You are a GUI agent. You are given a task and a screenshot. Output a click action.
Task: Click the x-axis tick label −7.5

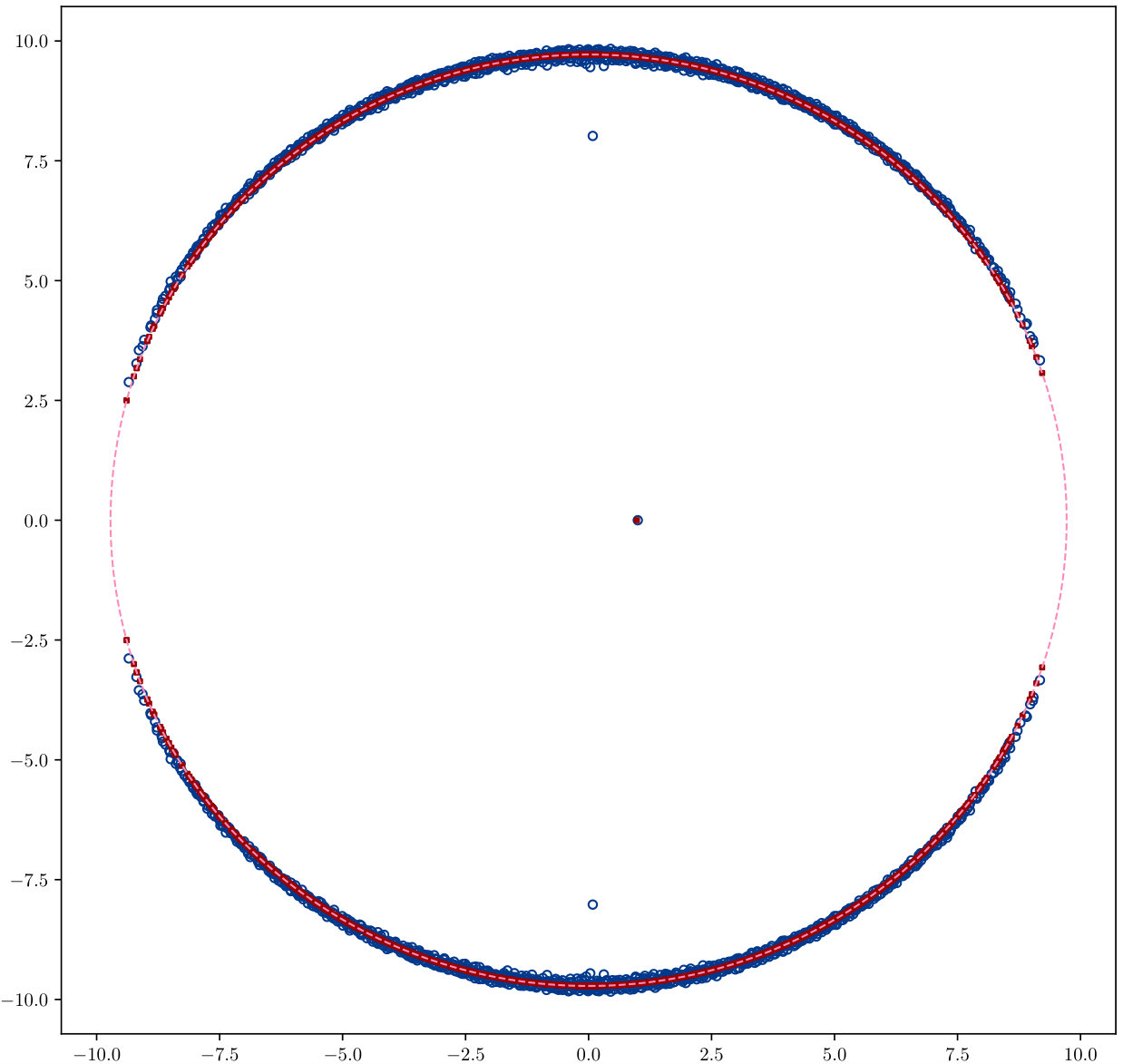coord(219,1055)
